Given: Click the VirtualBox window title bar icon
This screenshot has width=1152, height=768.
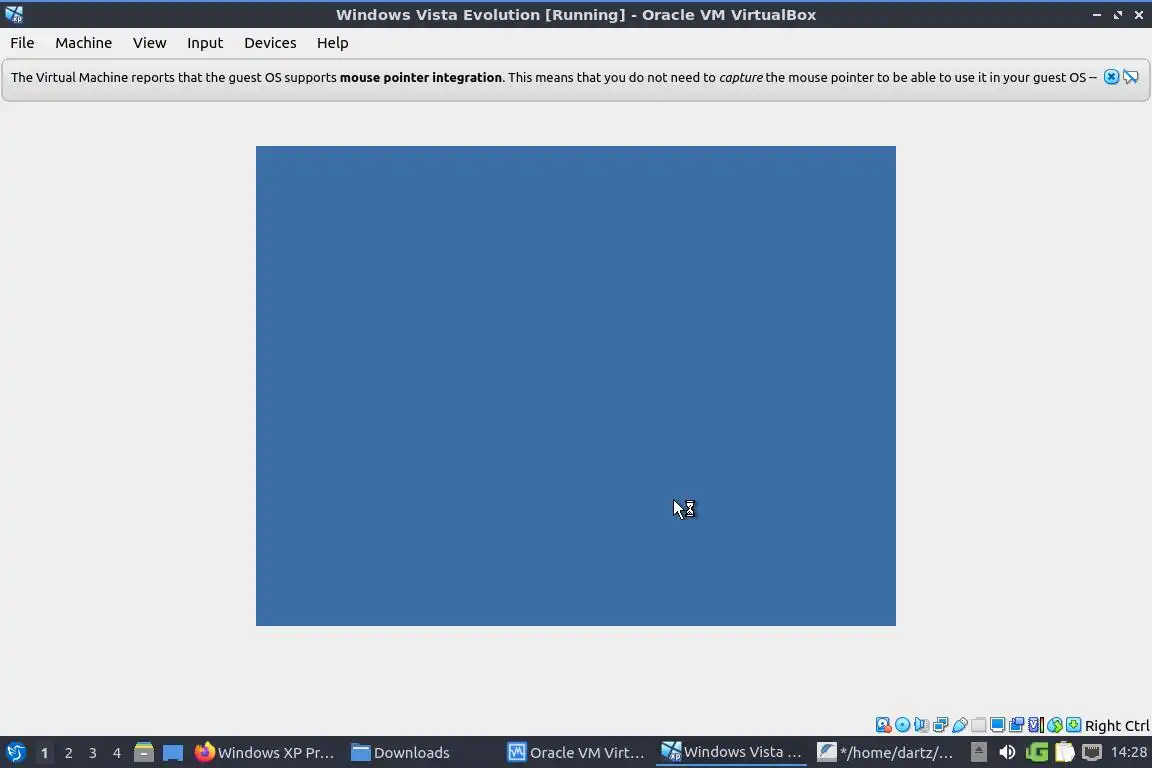Looking at the screenshot, I should click(14, 14).
